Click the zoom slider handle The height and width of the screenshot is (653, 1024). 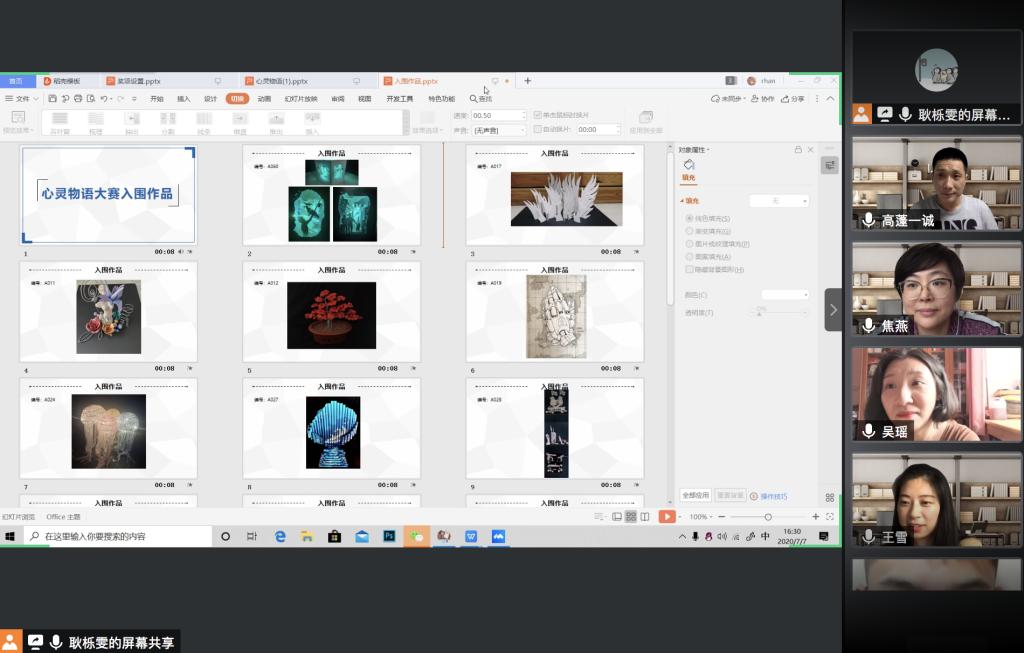click(x=768, y=516)
